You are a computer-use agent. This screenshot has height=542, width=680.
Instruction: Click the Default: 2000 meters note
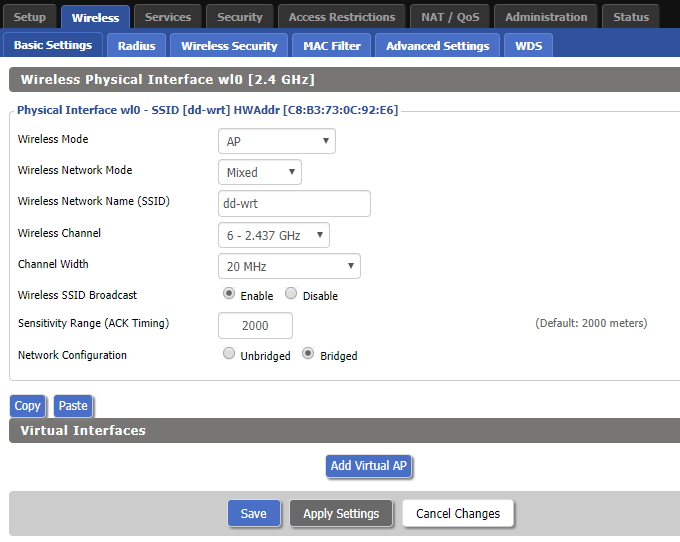click(591, 323)
